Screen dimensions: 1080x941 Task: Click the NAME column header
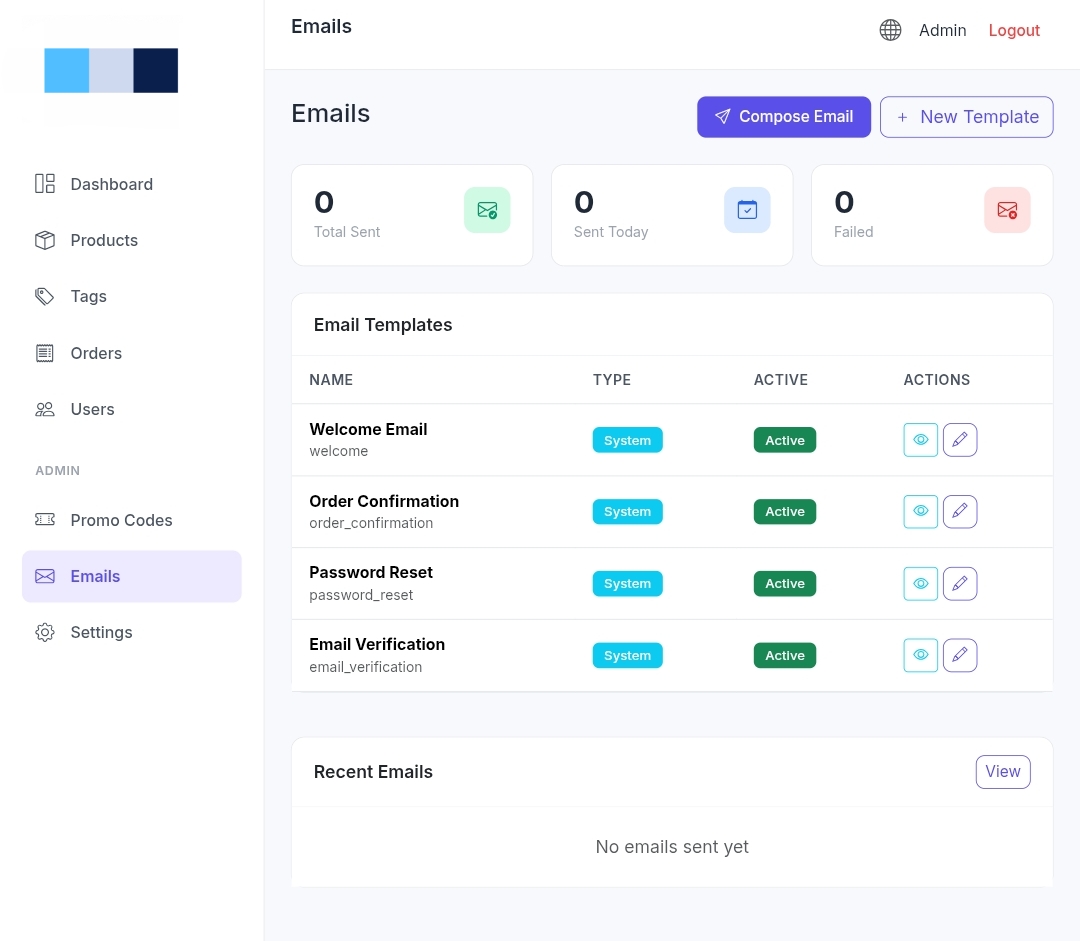[331, 380]
